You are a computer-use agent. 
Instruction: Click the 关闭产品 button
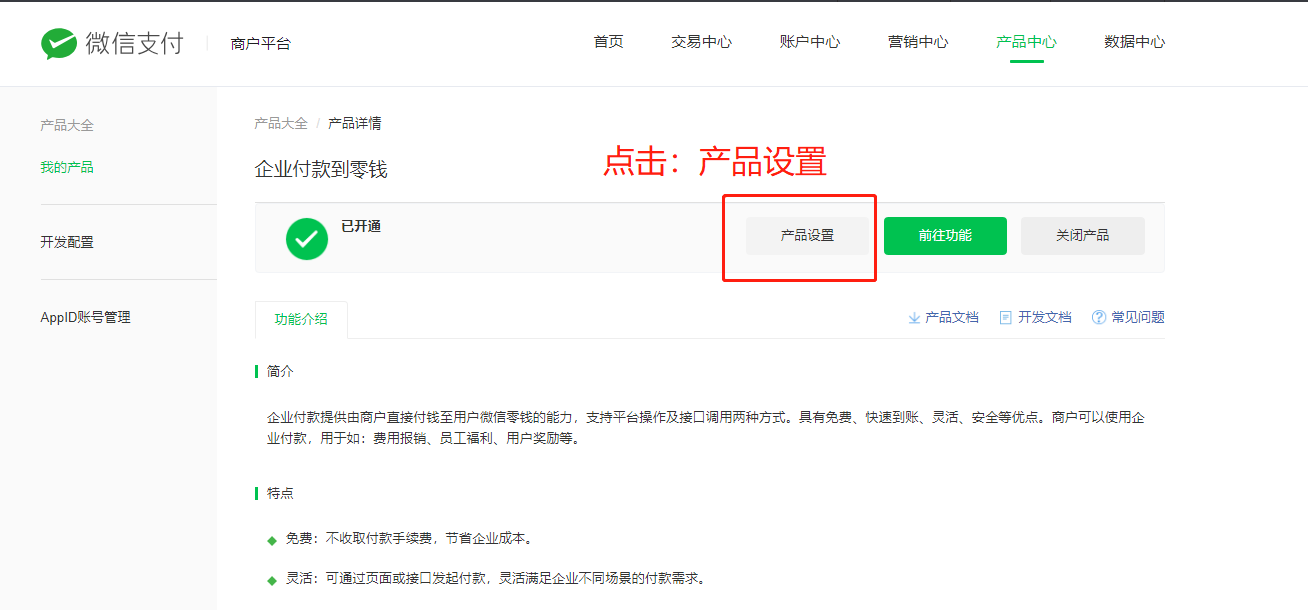click(1083, 236)
